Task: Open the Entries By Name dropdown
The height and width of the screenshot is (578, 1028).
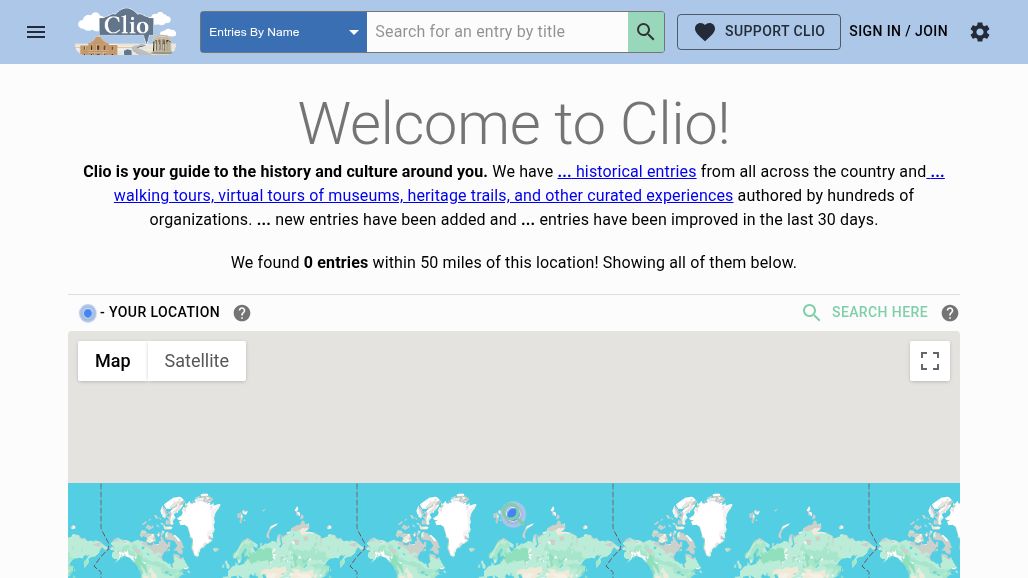Action: (x=283, y=31)
